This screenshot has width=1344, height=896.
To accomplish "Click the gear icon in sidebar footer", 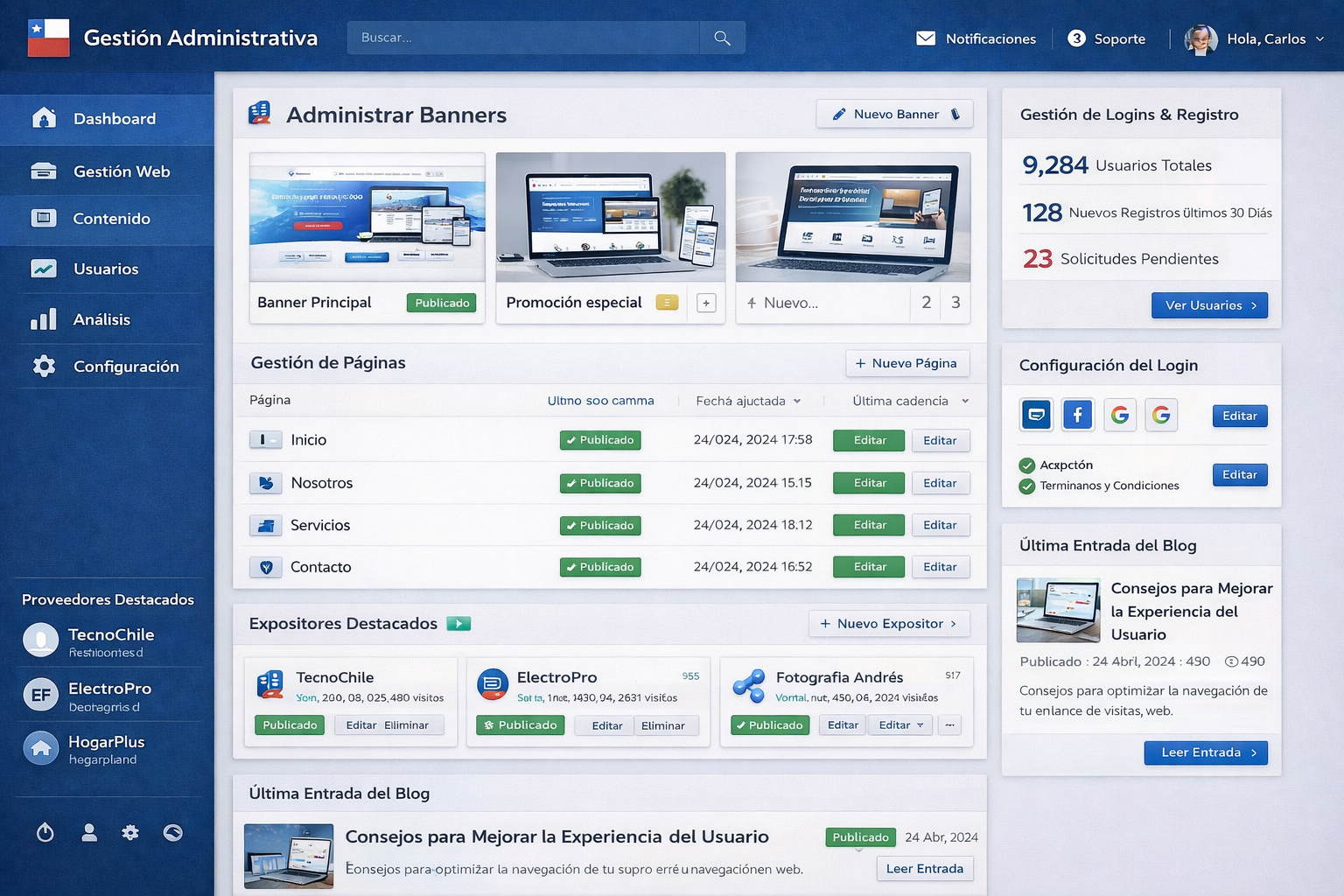I will (x=130, y=832).
